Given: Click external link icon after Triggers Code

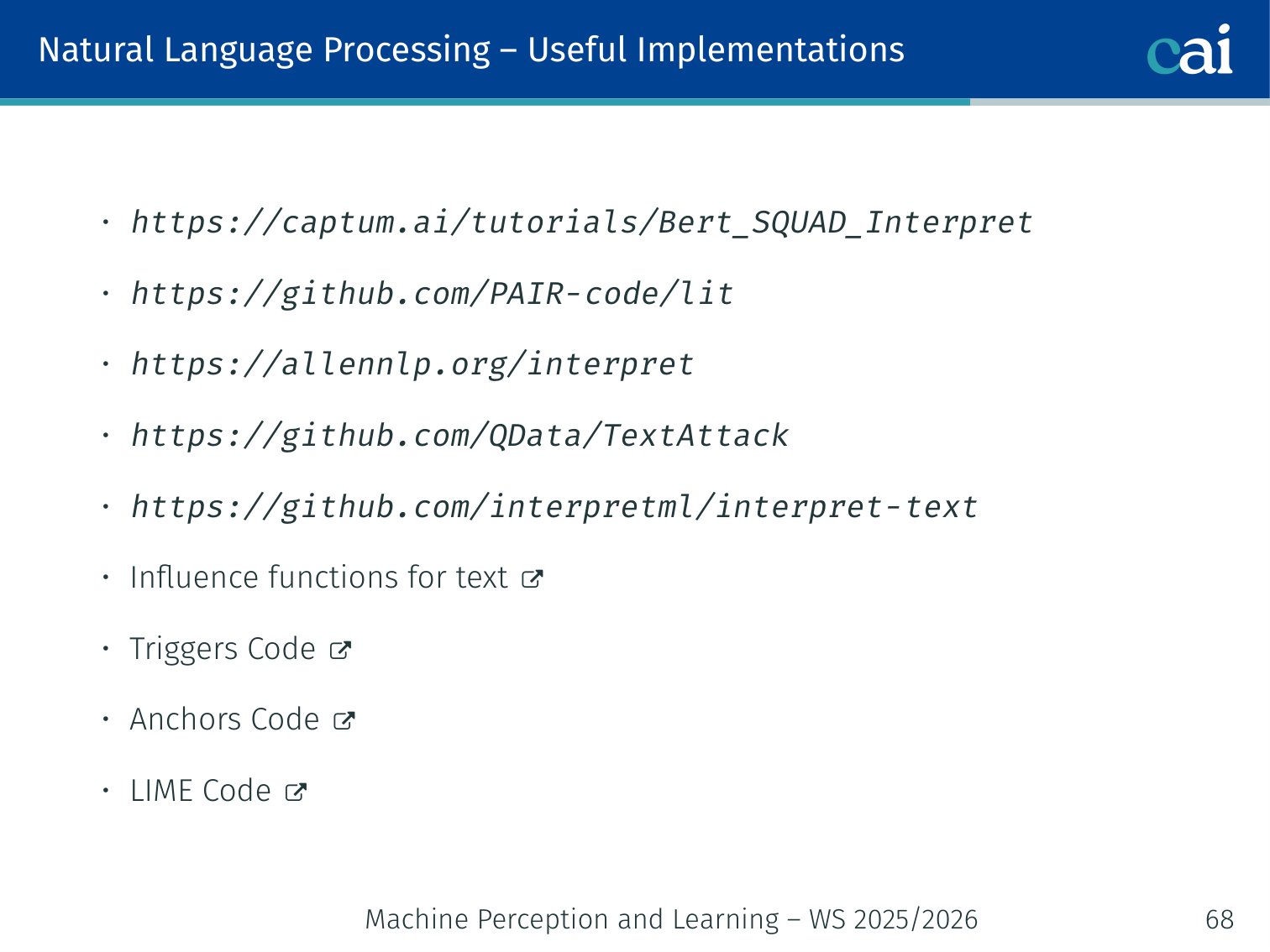Looking at the screenshot, I should [340, 650].
